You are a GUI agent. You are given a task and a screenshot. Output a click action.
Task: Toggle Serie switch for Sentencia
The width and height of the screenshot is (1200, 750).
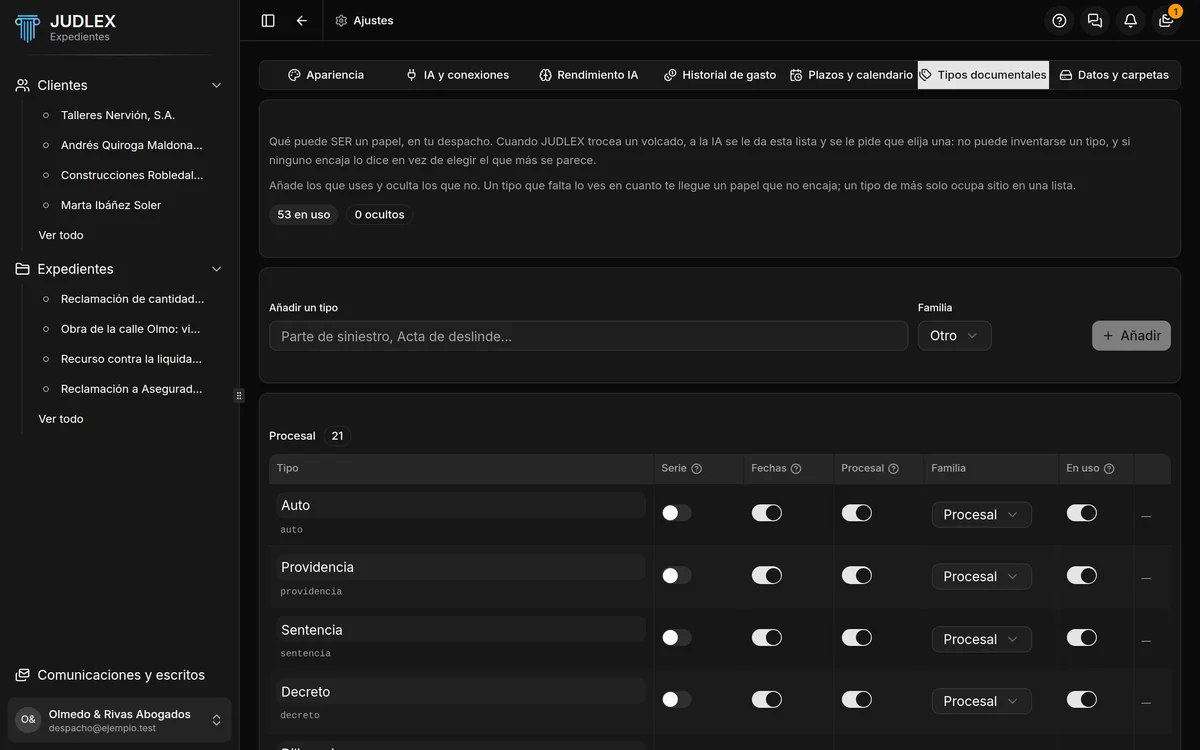(676, 637)
